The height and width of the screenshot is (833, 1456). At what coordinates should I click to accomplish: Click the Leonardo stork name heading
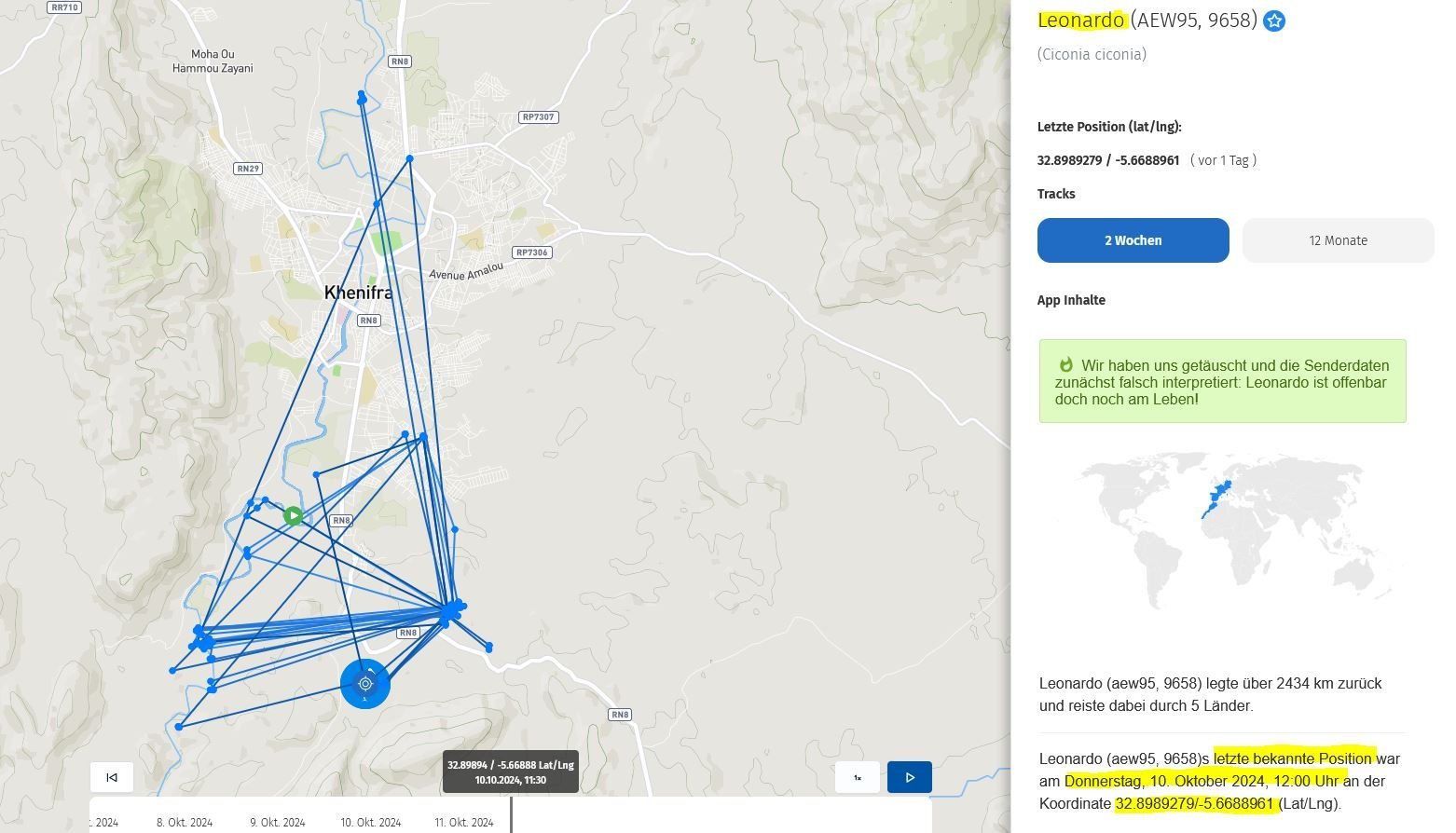click(1081, 20)
